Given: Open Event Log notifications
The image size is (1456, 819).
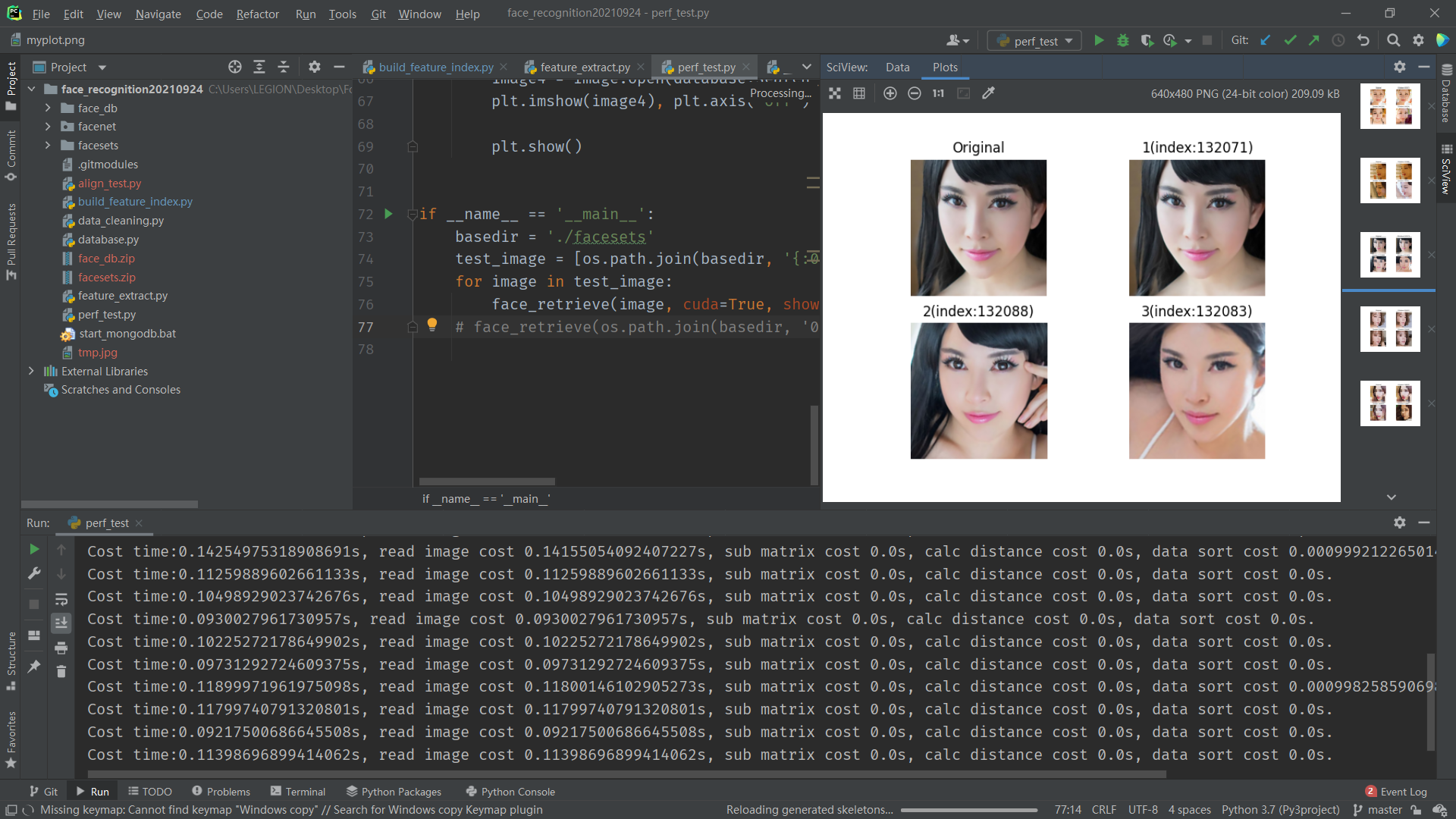Looking at the screenshot, I should click(x=1396, y=791).
